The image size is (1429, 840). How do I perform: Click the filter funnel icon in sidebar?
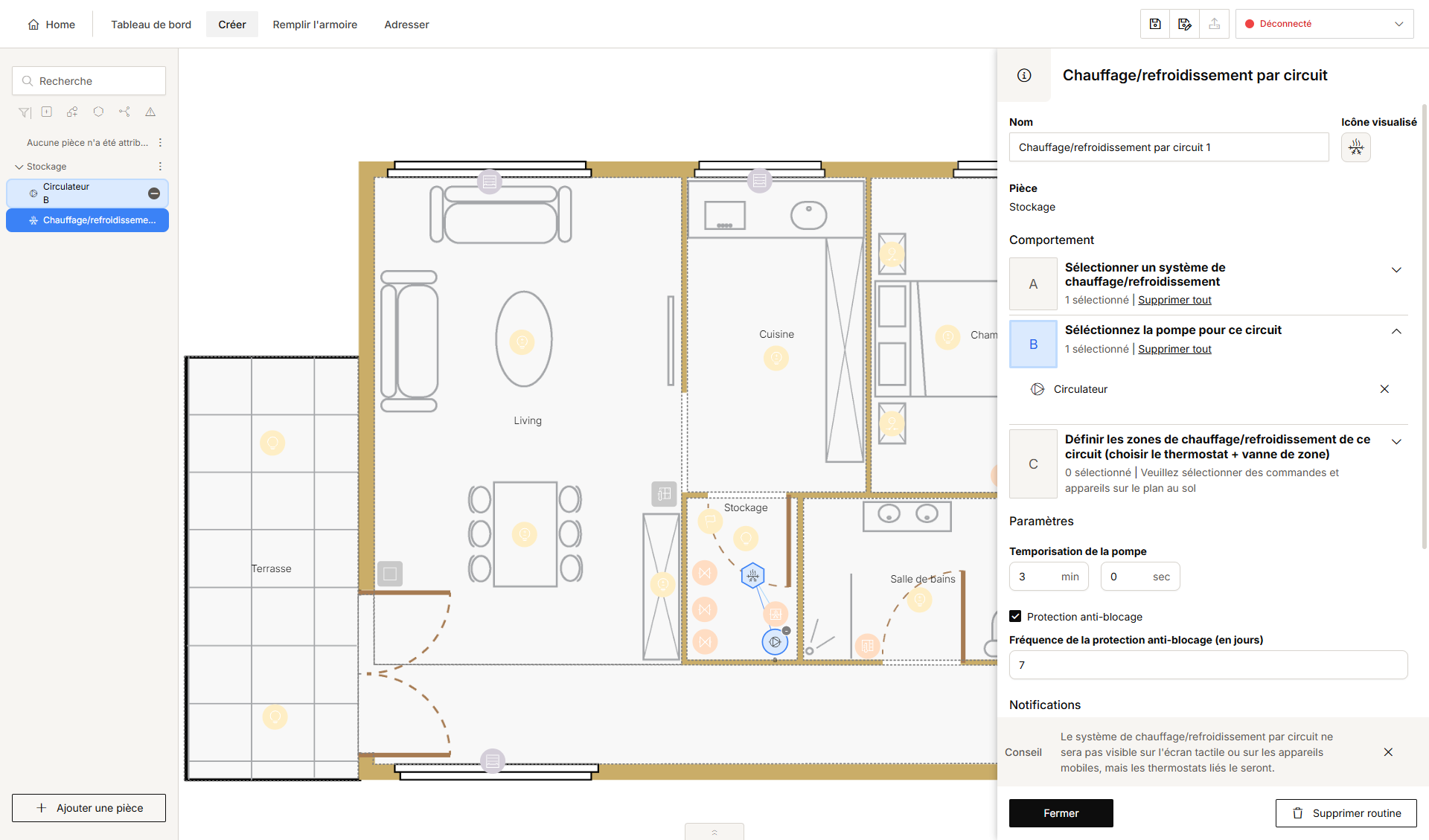[25, 112]
